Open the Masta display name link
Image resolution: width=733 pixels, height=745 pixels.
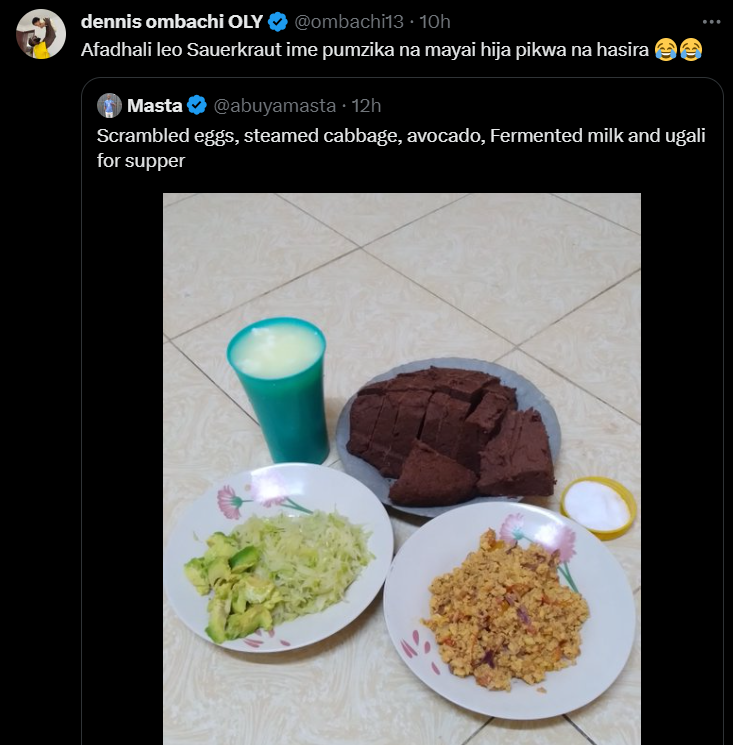click(x=154, y=105)
